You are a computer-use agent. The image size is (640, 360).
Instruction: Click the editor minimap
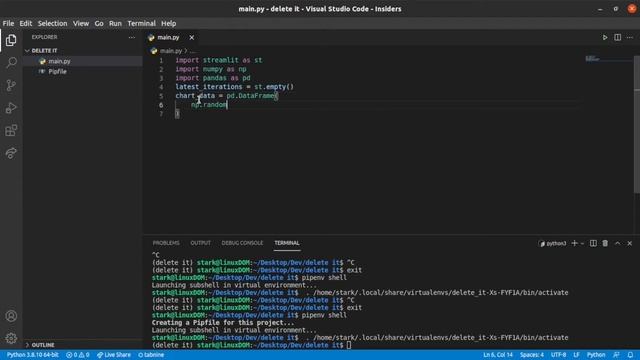[608, 60]
